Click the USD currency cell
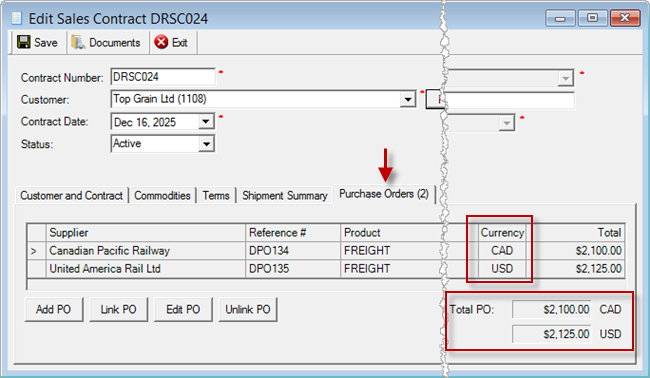This screenshot has height=378, width=650. 502,269
